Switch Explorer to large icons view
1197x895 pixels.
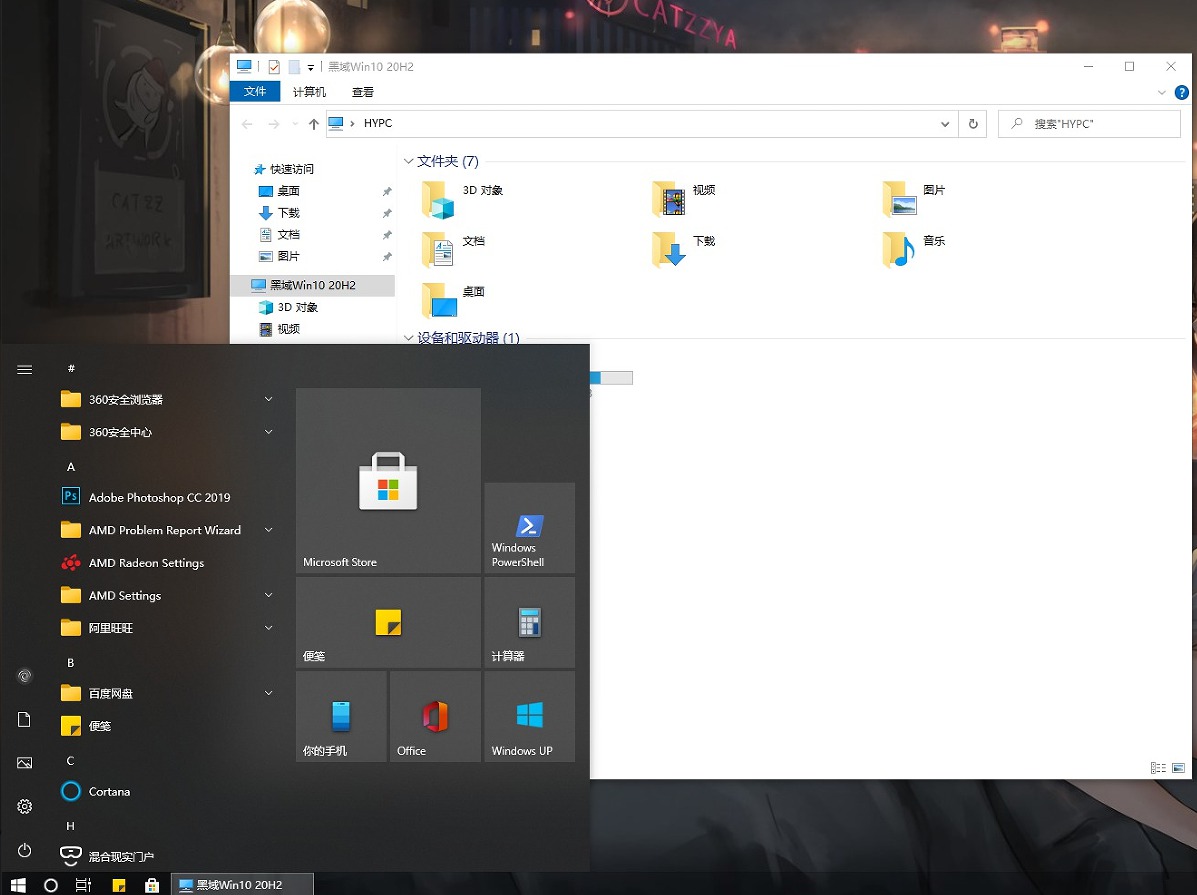point(1178,767)
